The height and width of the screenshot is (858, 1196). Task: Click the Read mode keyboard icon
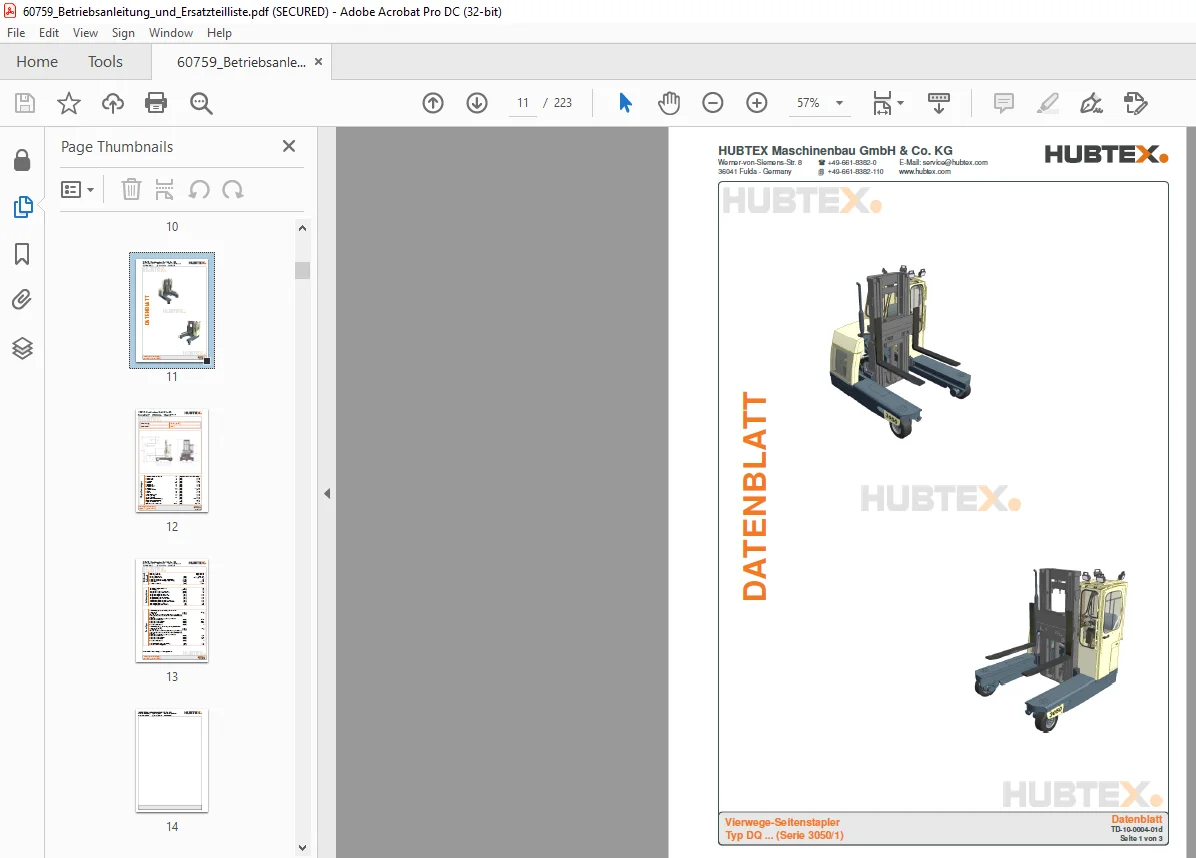(x=939, y=103)
